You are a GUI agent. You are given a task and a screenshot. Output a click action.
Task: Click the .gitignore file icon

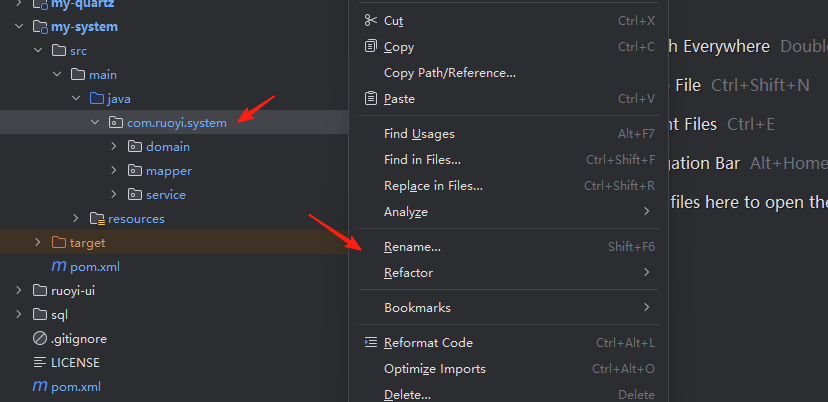pos(40,338)
